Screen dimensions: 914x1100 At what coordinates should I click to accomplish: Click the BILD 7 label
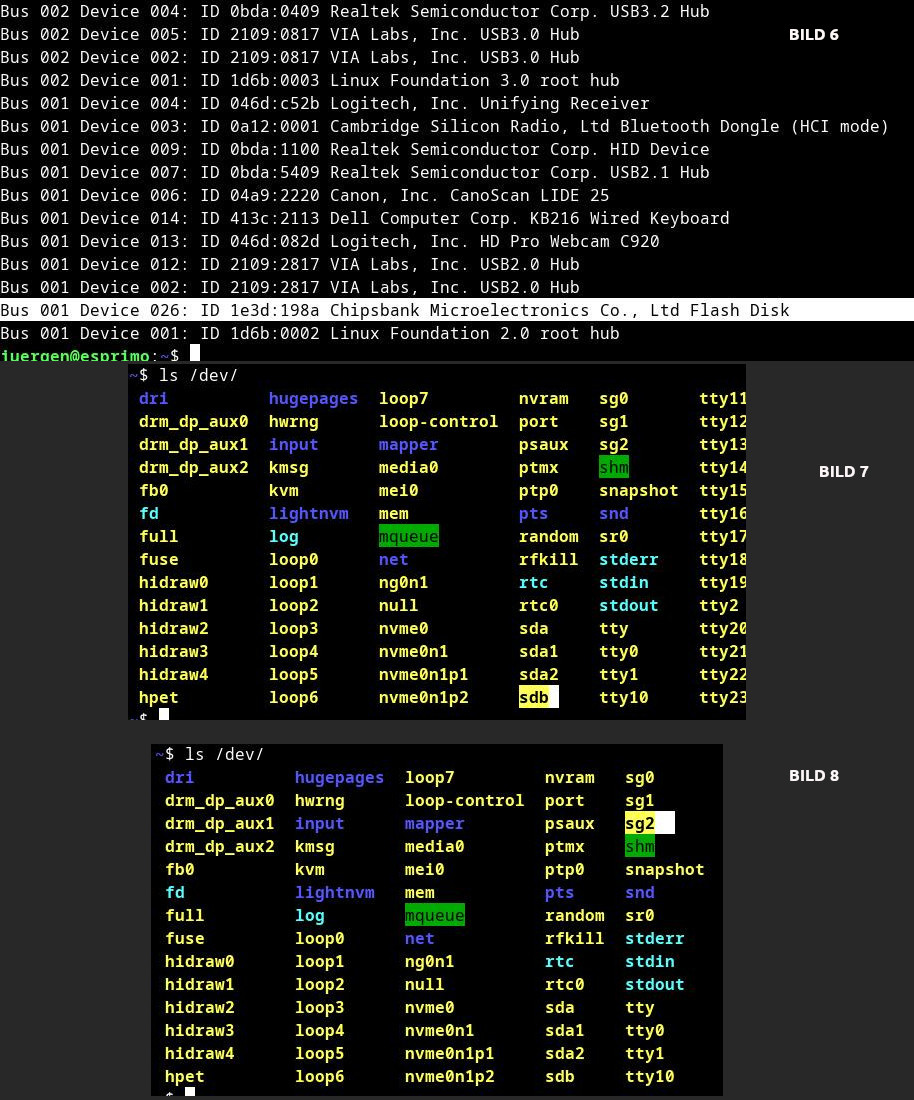tap(843, 472)
